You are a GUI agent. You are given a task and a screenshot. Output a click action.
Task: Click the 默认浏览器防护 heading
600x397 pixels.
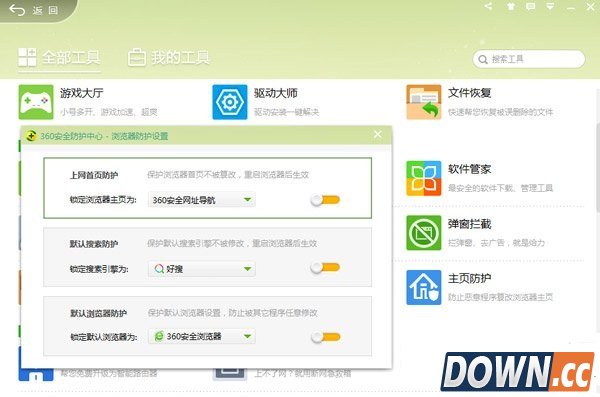coord(98,314)
